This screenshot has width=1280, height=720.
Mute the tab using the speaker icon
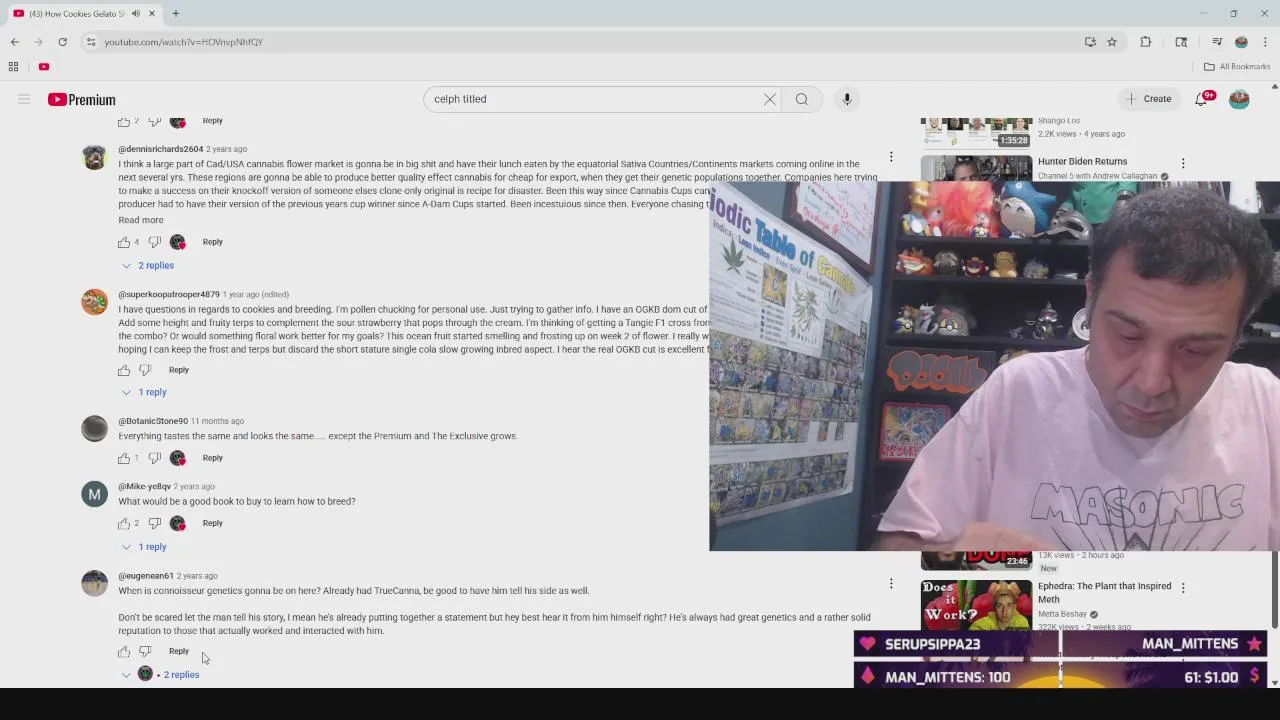136,13
